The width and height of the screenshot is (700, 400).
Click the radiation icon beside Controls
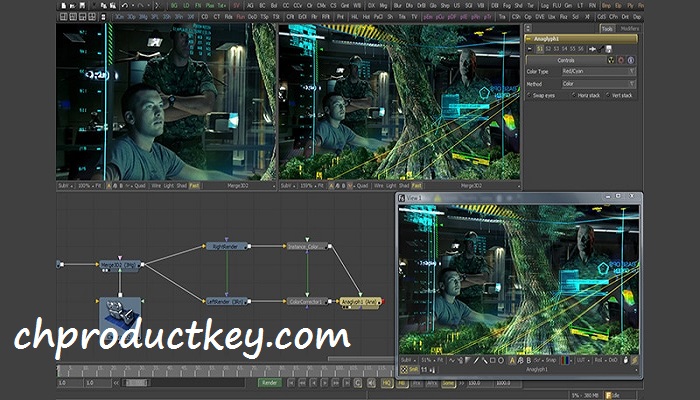coord(611,60)
